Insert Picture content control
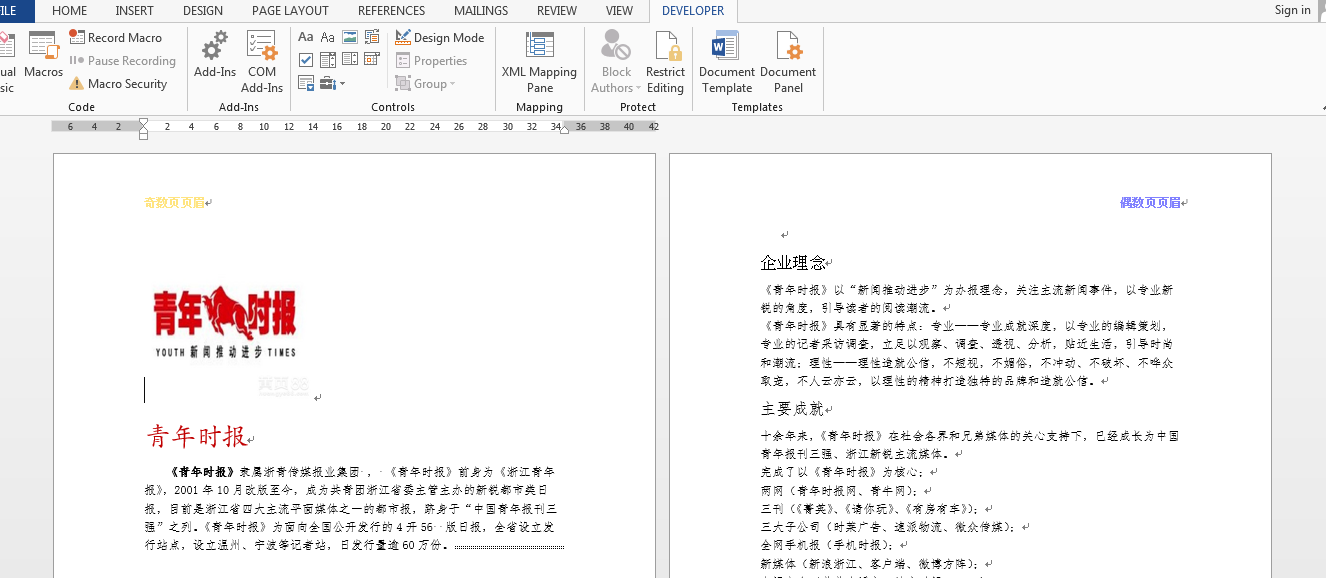This screenshot has height=578, width=1326. (x=350, y=37)
